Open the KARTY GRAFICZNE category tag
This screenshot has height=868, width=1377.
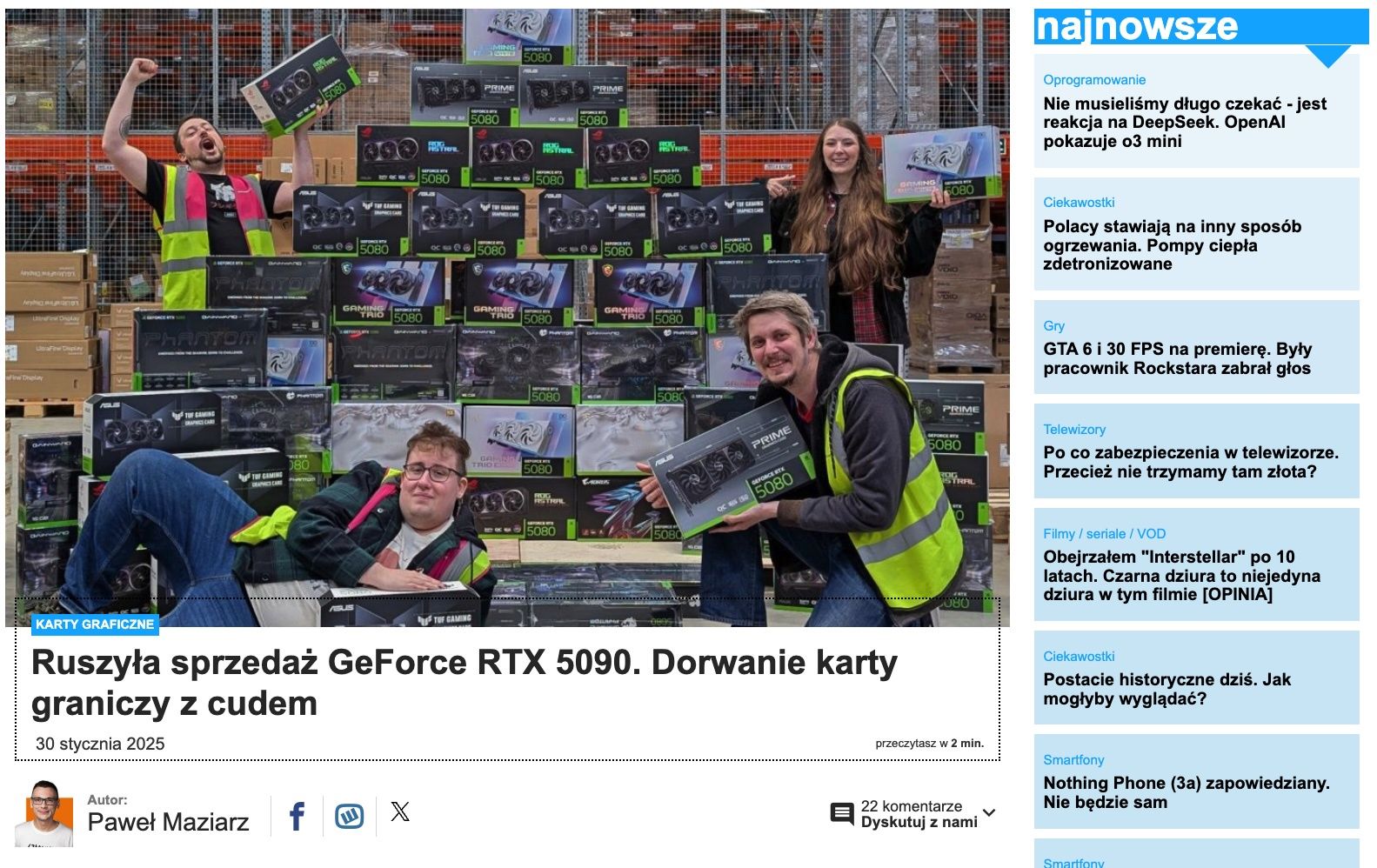point(95,624)
